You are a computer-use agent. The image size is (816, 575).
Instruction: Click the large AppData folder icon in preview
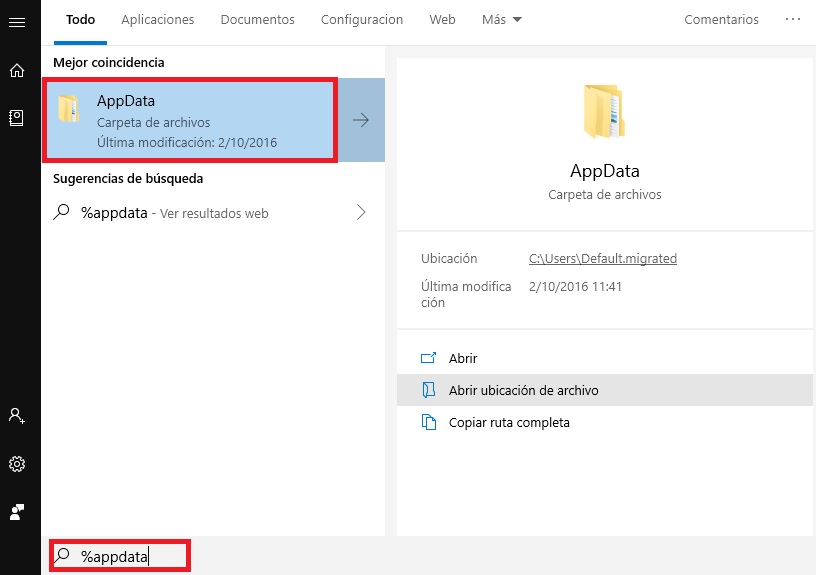pos(604,111)
